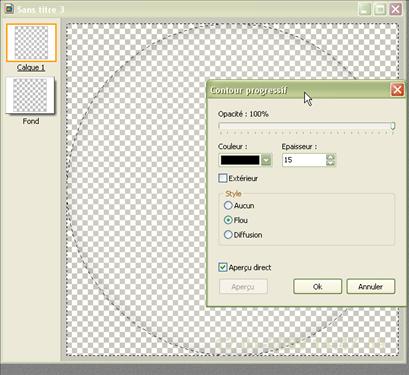Maximize the Sans titre window
The image size is (409, 375).
pyautogui.click(x=380, y=9)
